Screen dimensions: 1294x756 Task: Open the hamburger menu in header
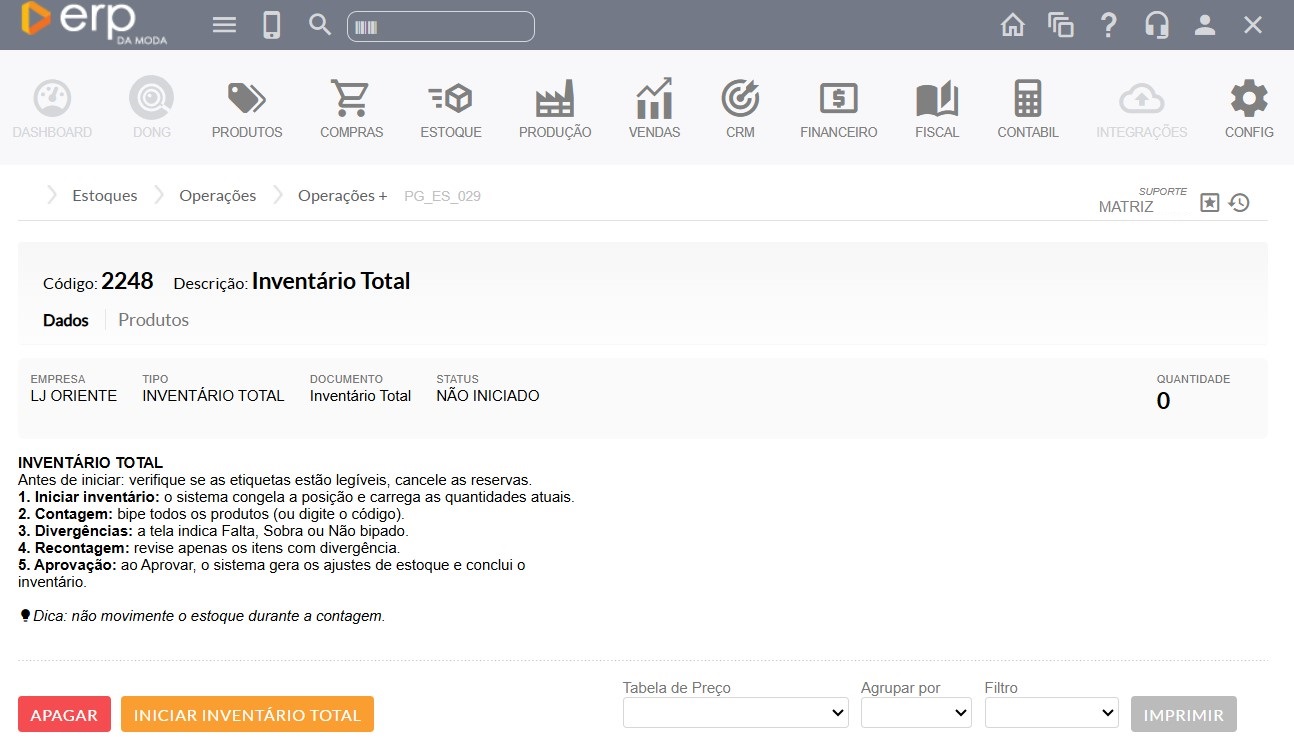click(x=225, y=25)
